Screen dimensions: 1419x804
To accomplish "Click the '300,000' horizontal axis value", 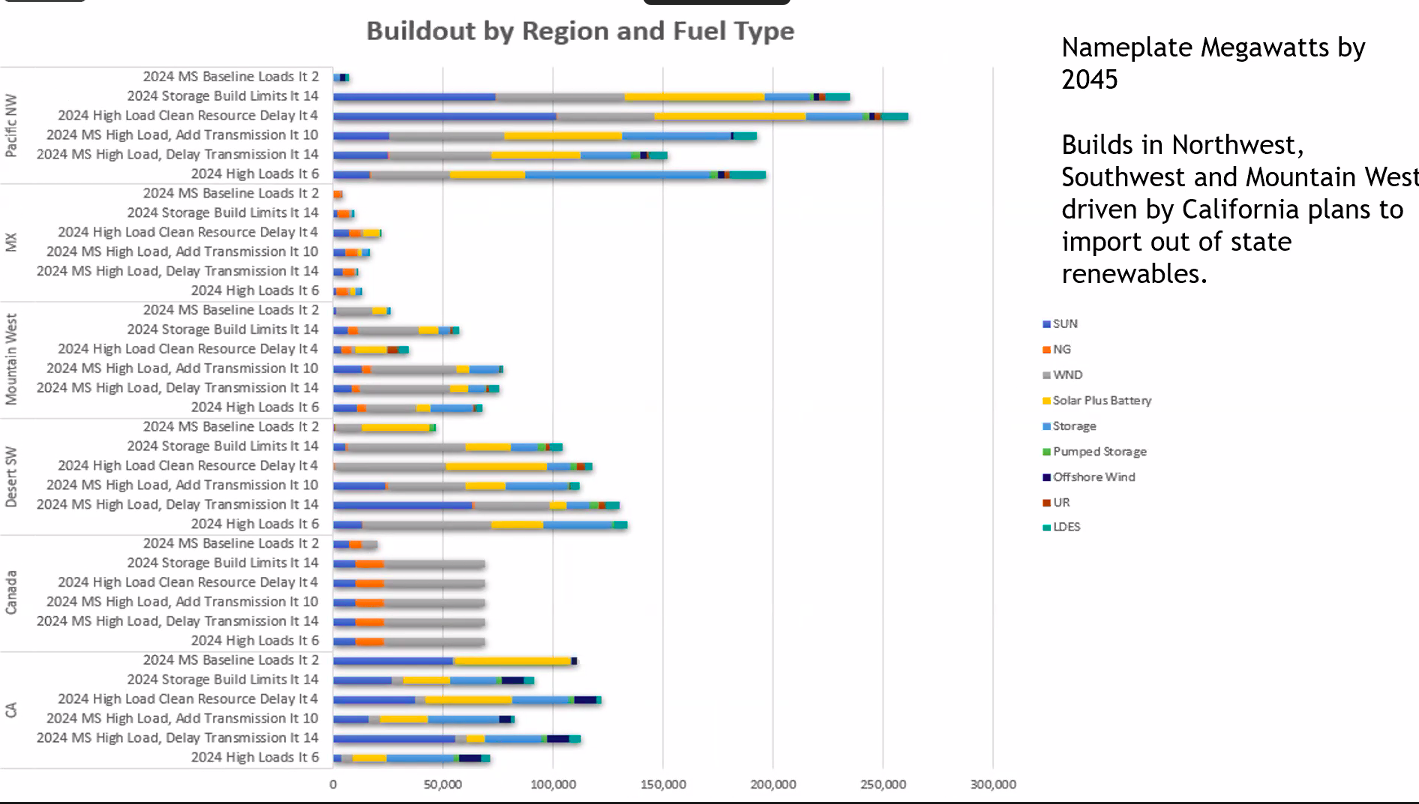I will (x=993, y=785).
